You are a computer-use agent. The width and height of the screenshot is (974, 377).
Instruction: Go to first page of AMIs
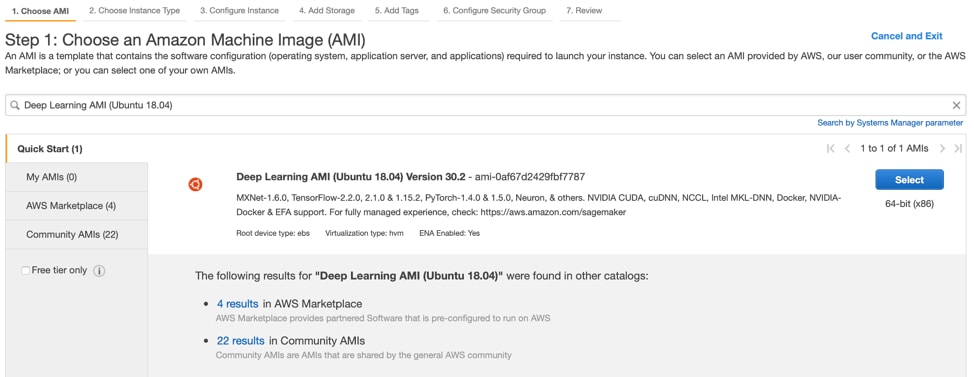pyautogui.click(x=831, y=148)
